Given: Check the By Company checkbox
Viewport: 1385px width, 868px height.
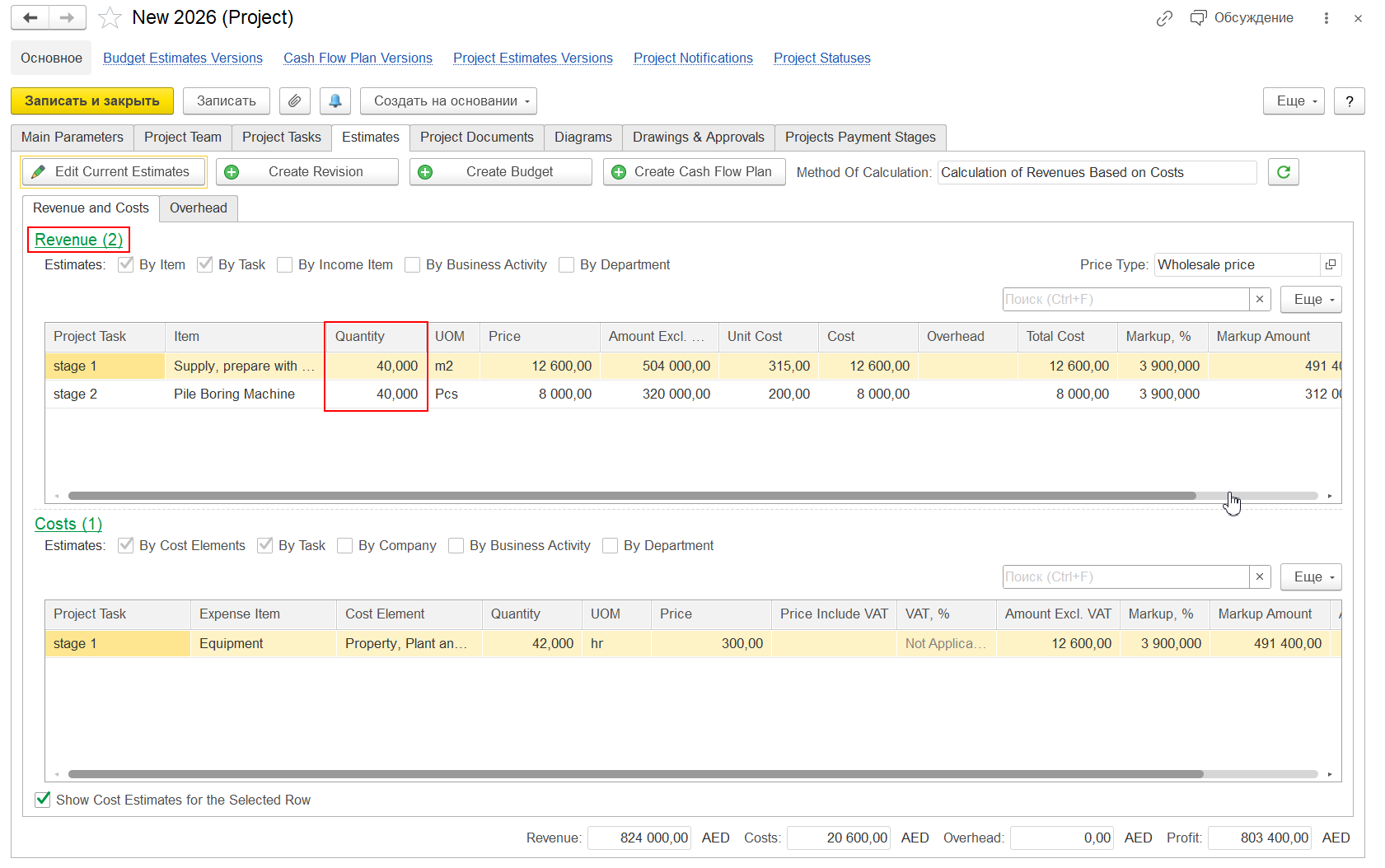Looking at the screenshot, I should pyautogui.click(x=345, y=545).
